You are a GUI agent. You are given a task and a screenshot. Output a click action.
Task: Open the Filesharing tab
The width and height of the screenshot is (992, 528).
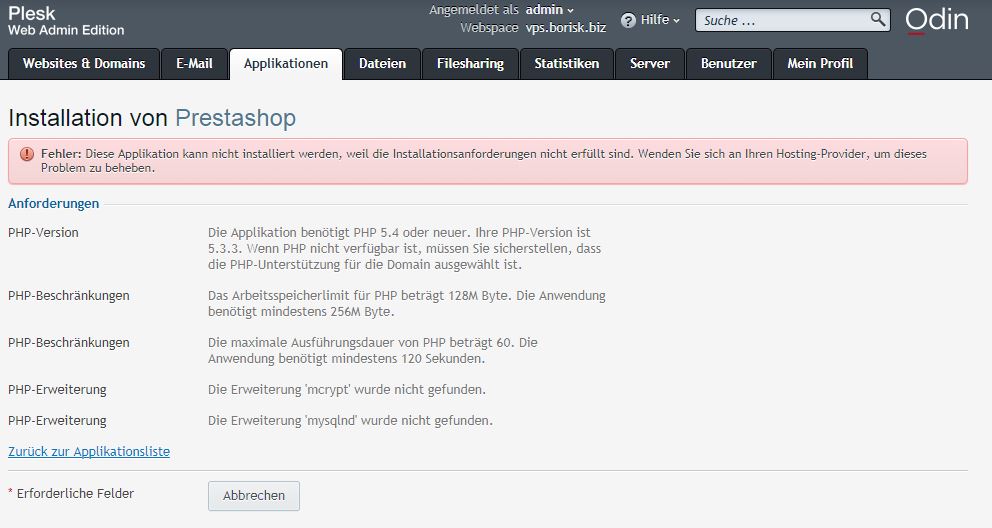click(470, 64)
